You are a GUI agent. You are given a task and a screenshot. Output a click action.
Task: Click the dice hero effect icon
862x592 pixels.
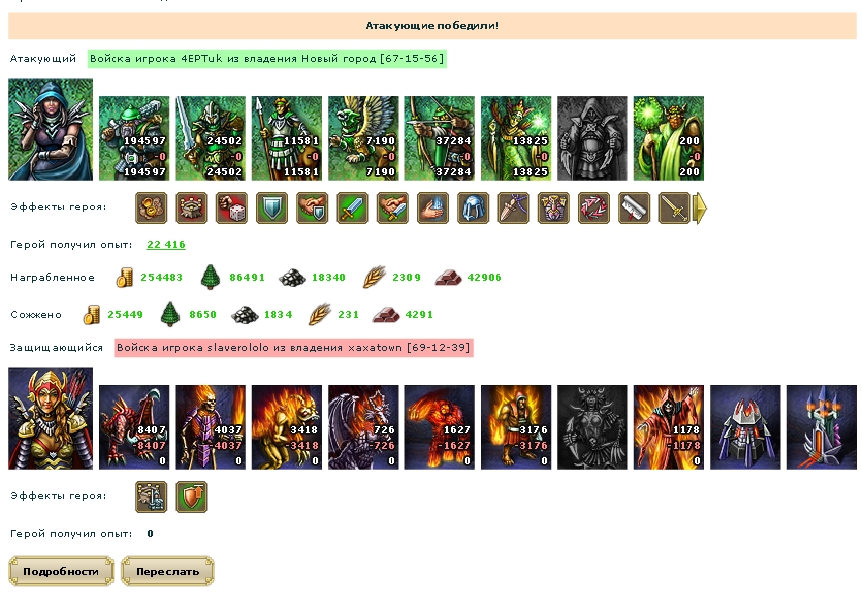click(x=231, y=208)
